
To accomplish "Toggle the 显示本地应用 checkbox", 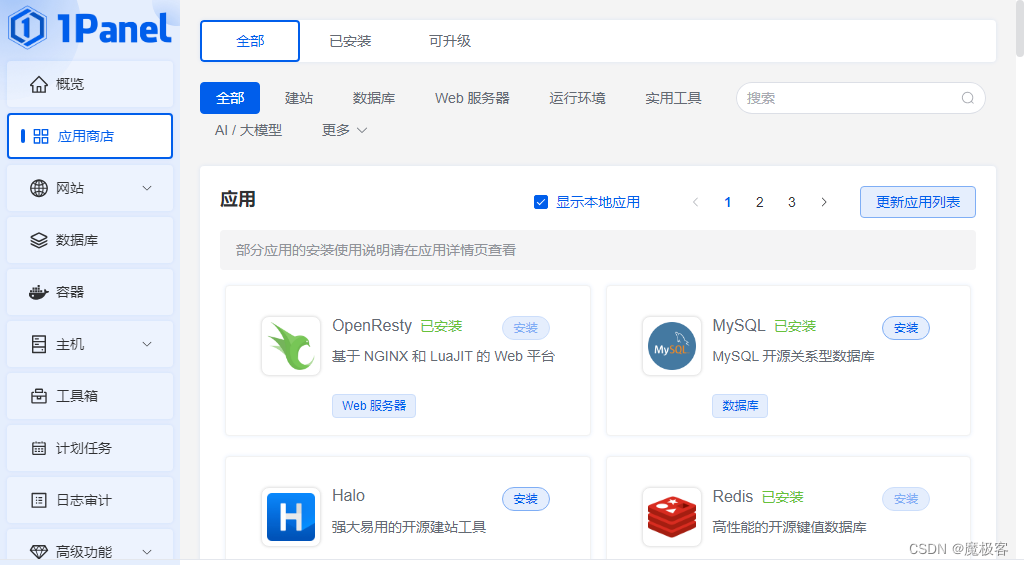I will point(541,202).
